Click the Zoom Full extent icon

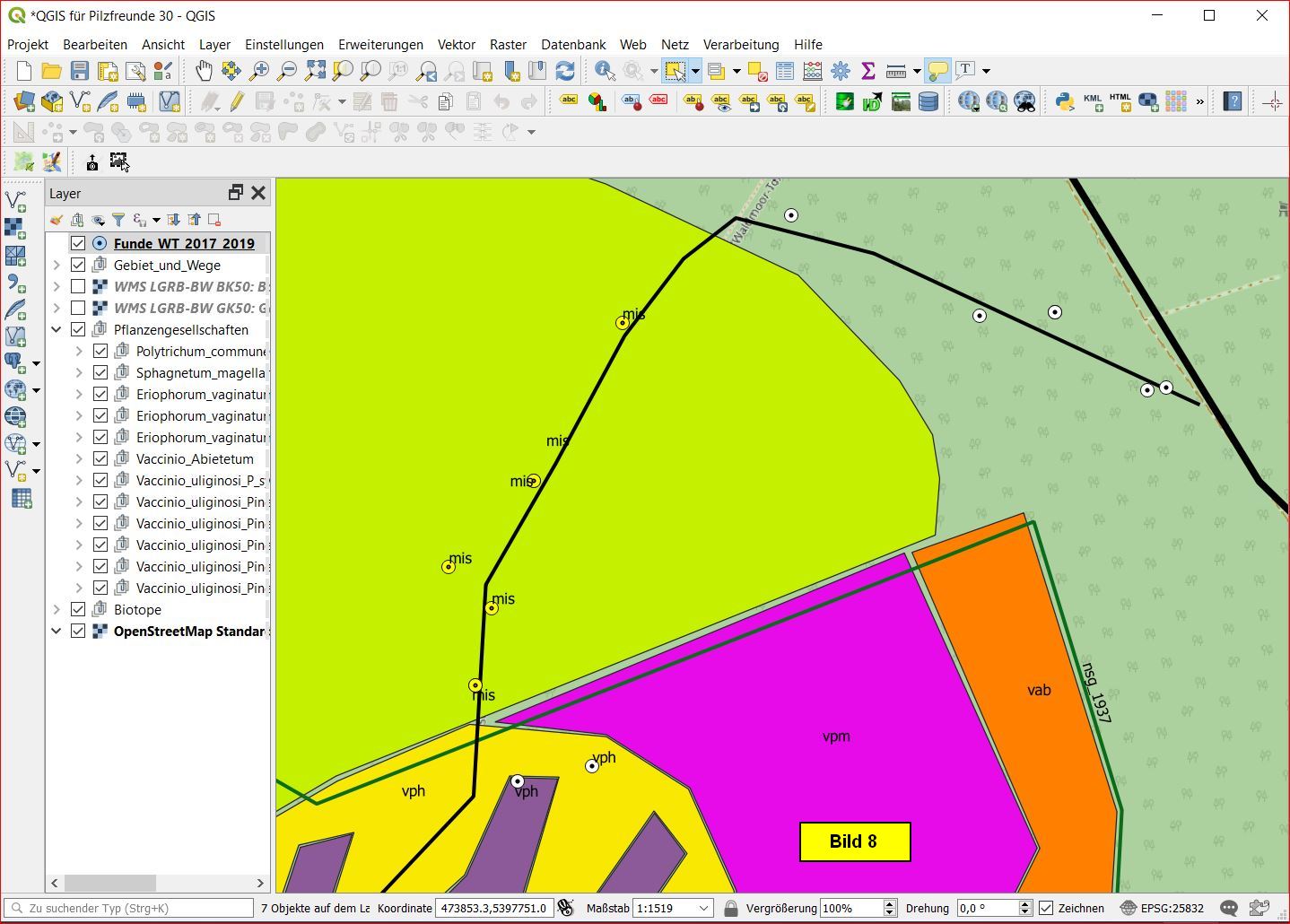point(315,71)
